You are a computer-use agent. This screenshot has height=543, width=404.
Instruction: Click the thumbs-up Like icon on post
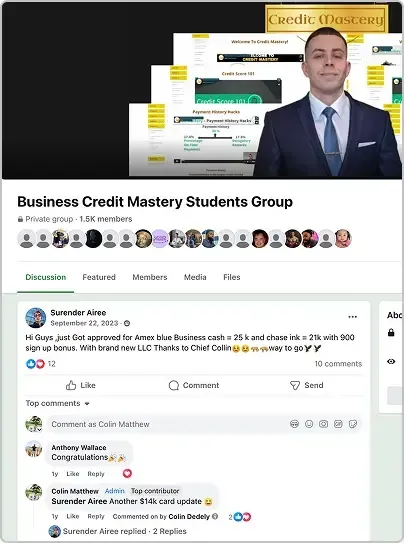click(x=71, y=385)
